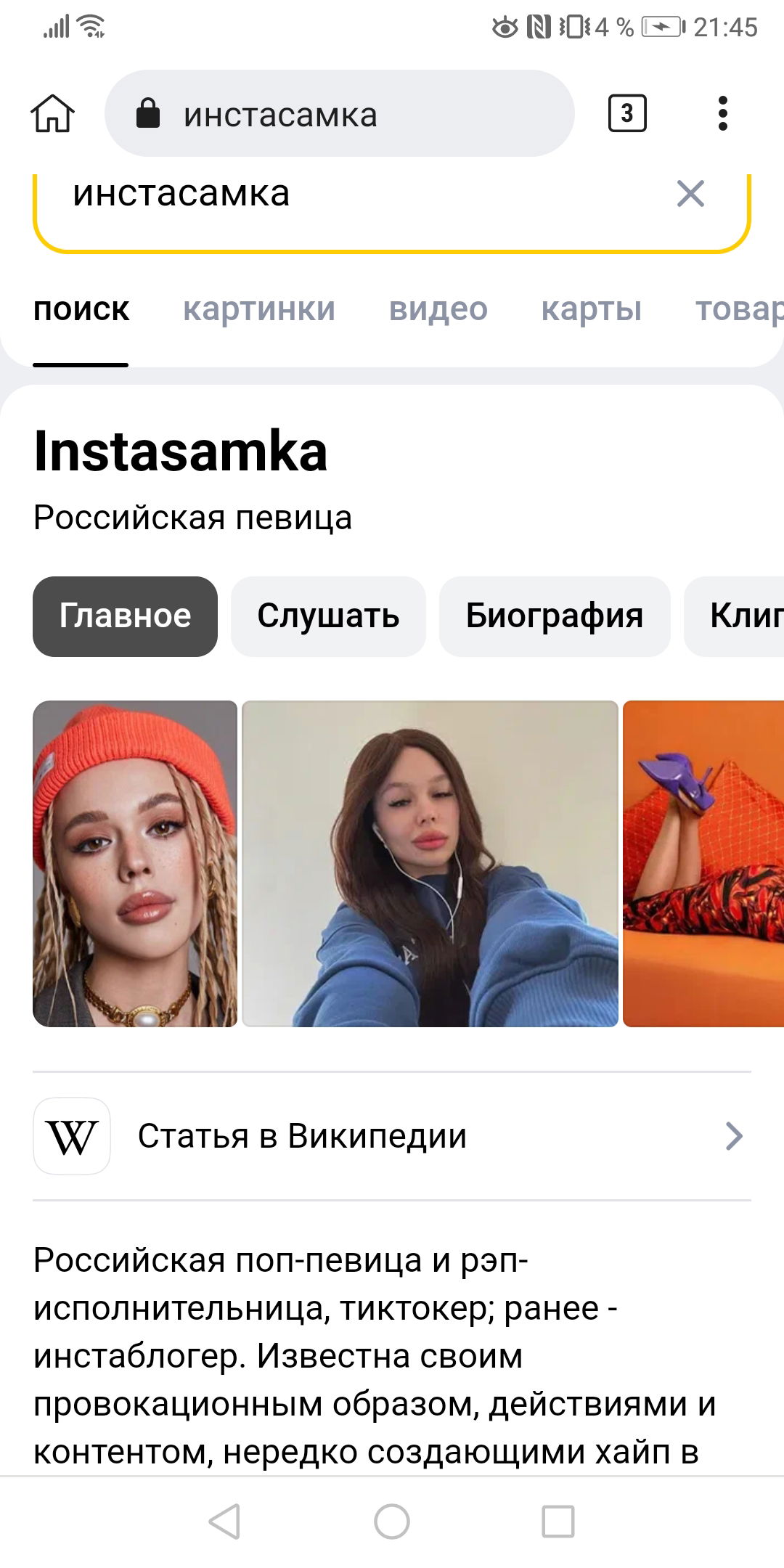Open the photo with the orange beanie

(x=135, y=864)
